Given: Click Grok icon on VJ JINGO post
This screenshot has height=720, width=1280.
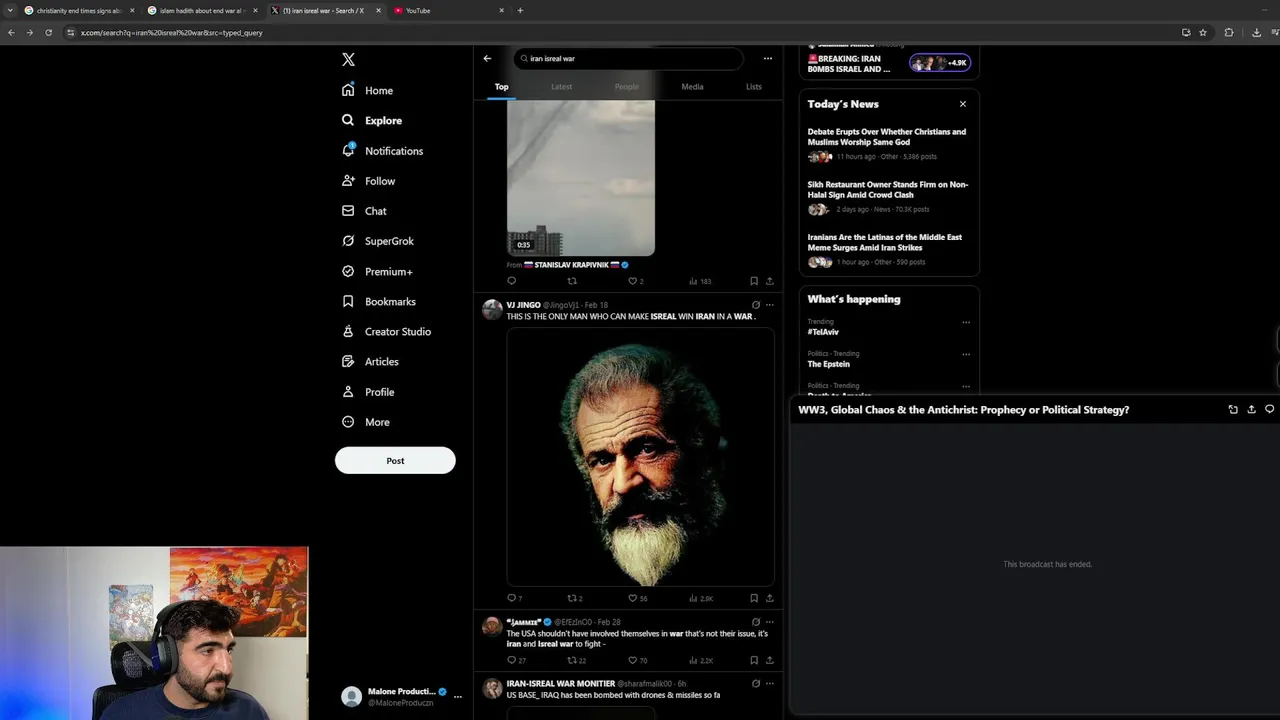Looking at the screenshot, I should click(756, 305).
